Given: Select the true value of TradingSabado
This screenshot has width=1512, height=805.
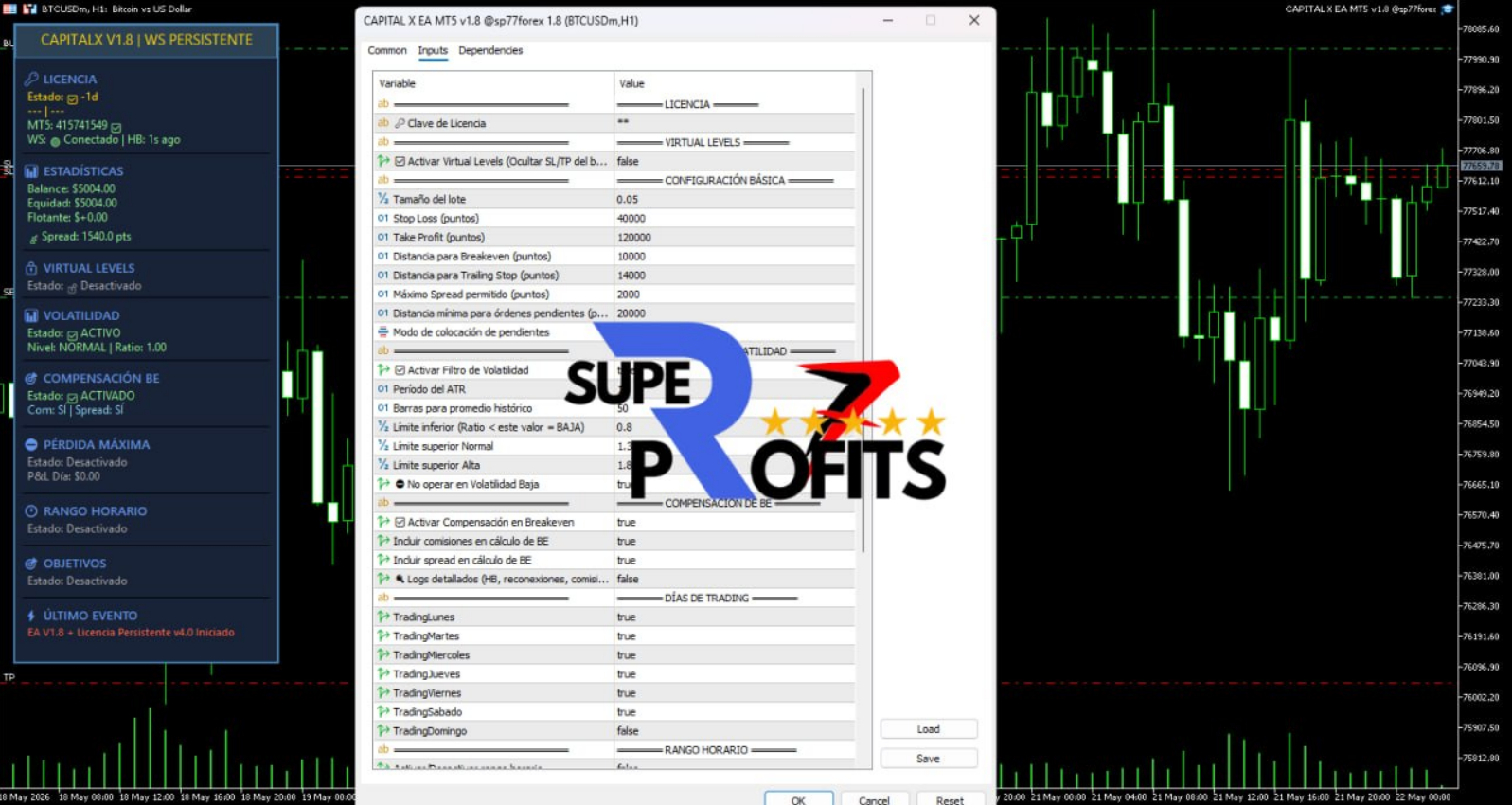Looking at the screenshot, I should 735,711.
